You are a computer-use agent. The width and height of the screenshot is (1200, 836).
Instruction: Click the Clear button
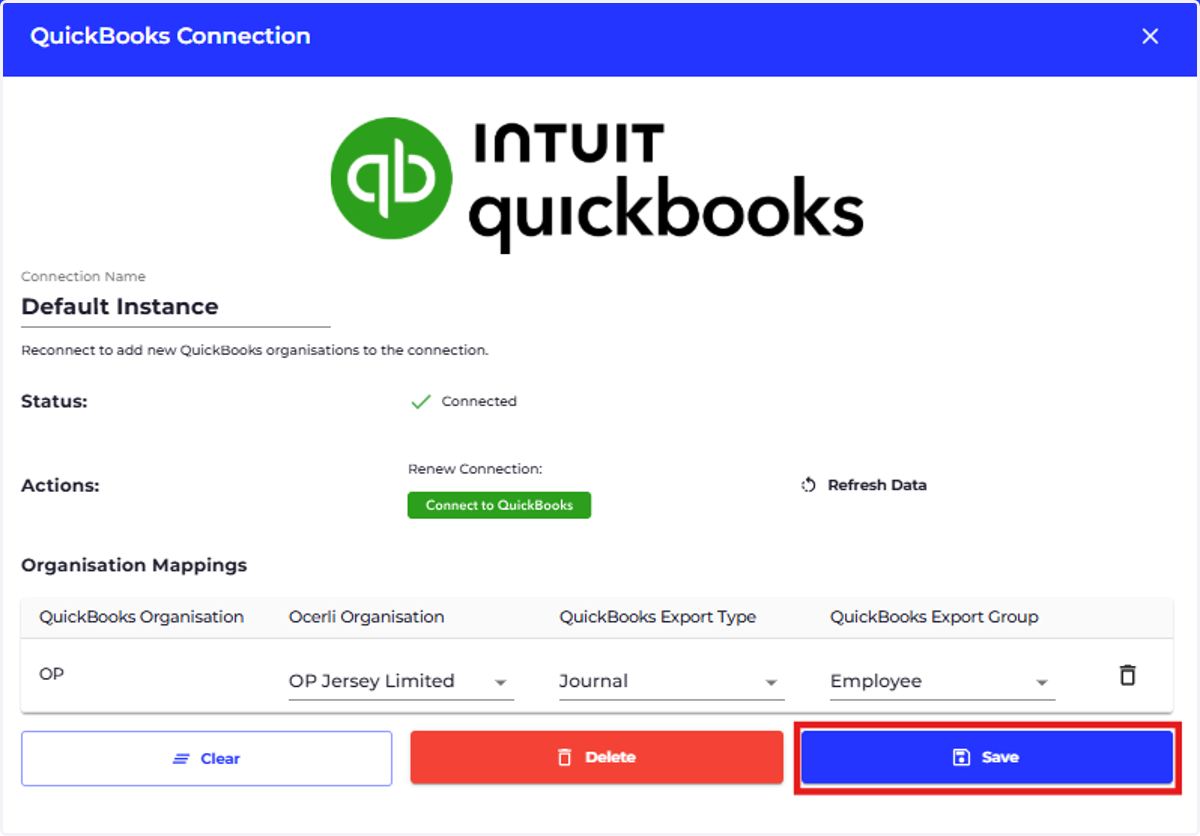[x=206, y=758]
